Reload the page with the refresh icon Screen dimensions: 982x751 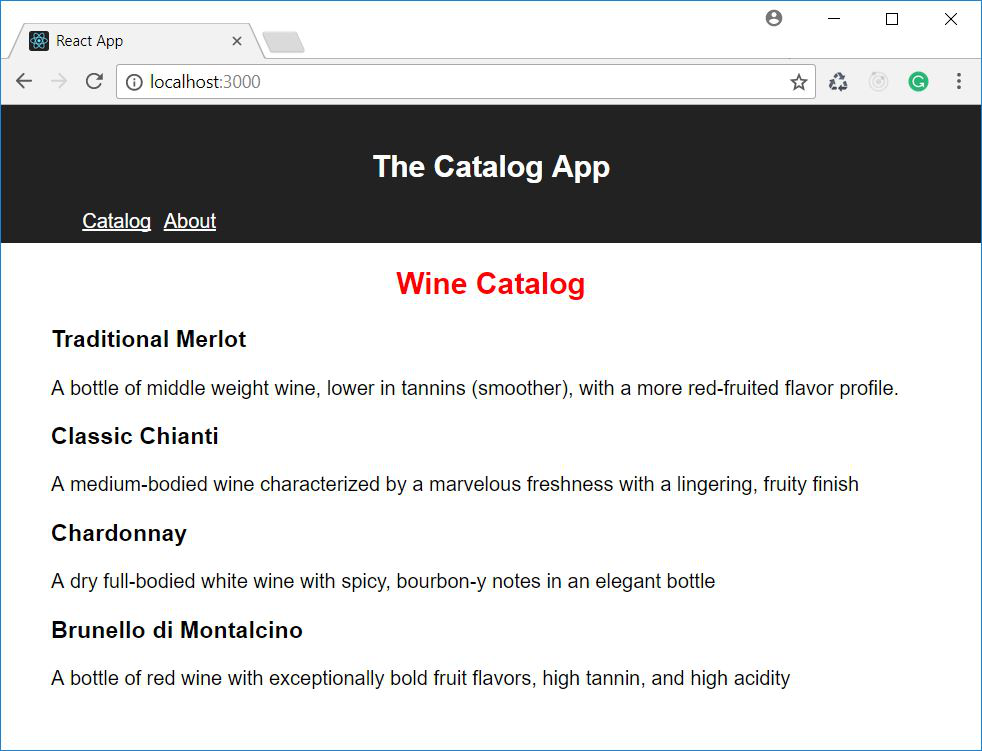pyautogui.click(x=94, y=81)
